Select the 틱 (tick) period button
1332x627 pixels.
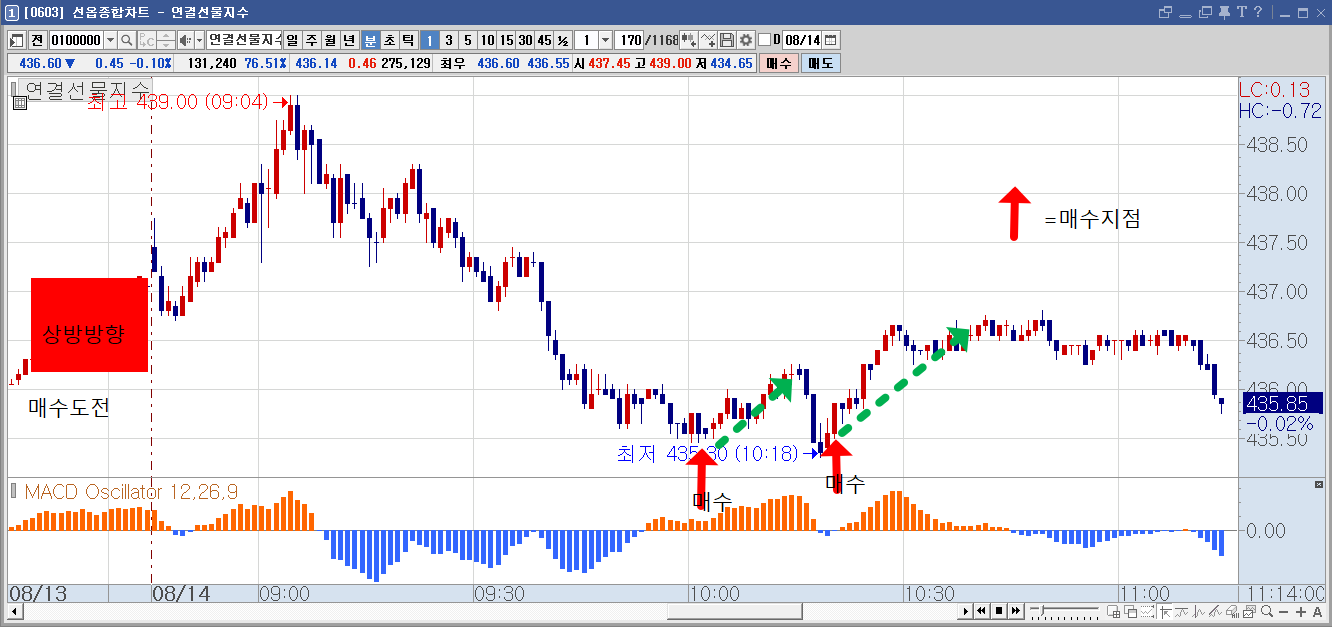point(408,40)
